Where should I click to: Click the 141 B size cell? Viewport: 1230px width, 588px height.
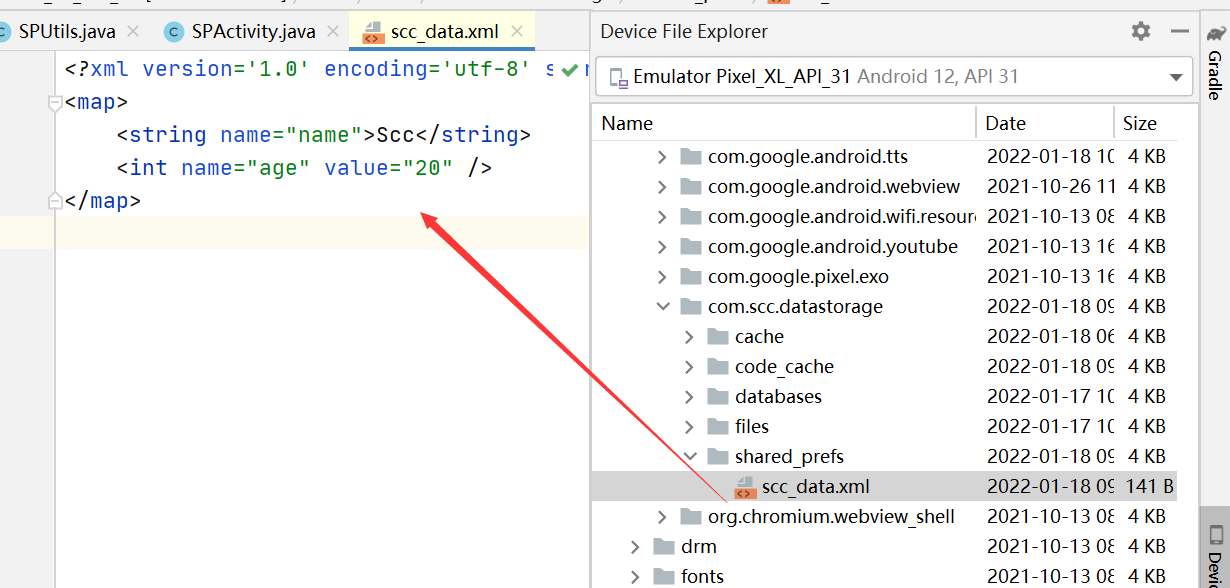pyautogui.click(x=1147, y=487)
